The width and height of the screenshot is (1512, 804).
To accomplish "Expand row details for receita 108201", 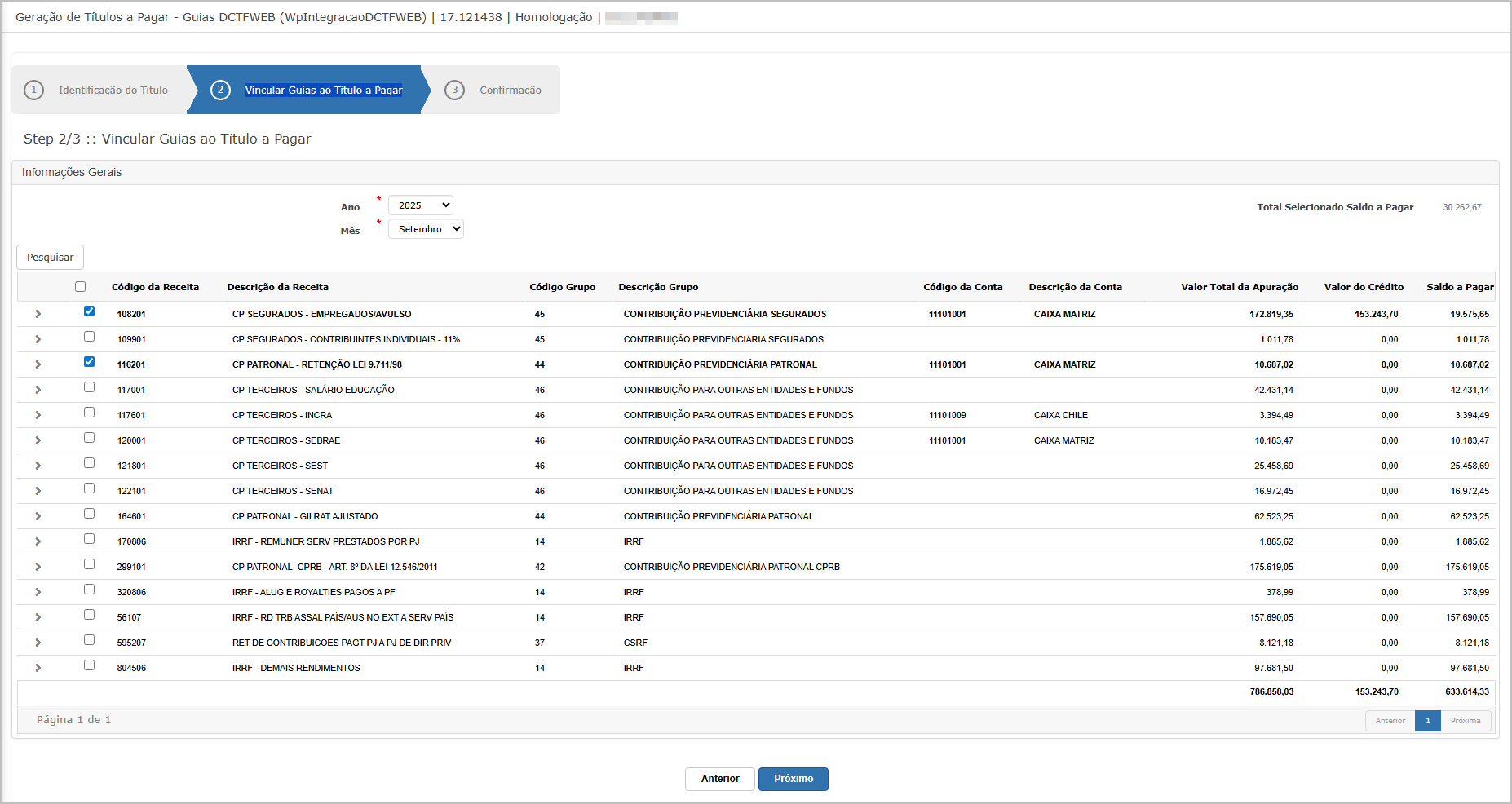I will [x=38, y=314].
